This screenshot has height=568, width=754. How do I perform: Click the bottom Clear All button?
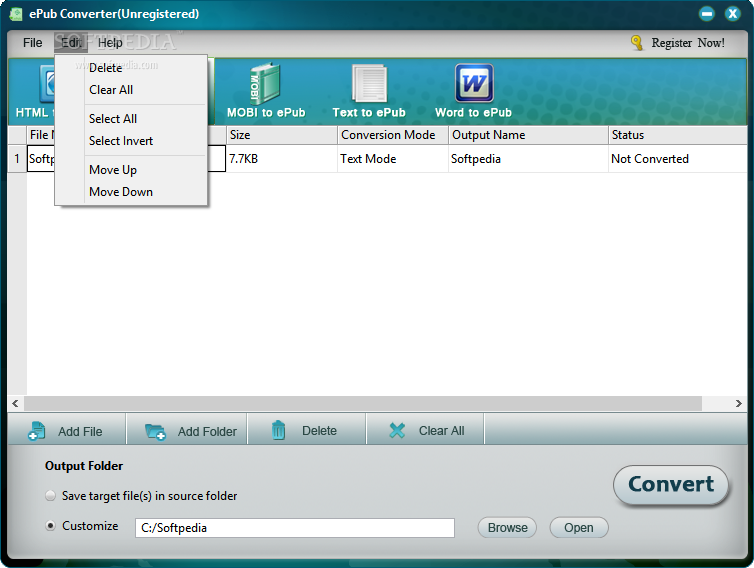coord(425,430)
